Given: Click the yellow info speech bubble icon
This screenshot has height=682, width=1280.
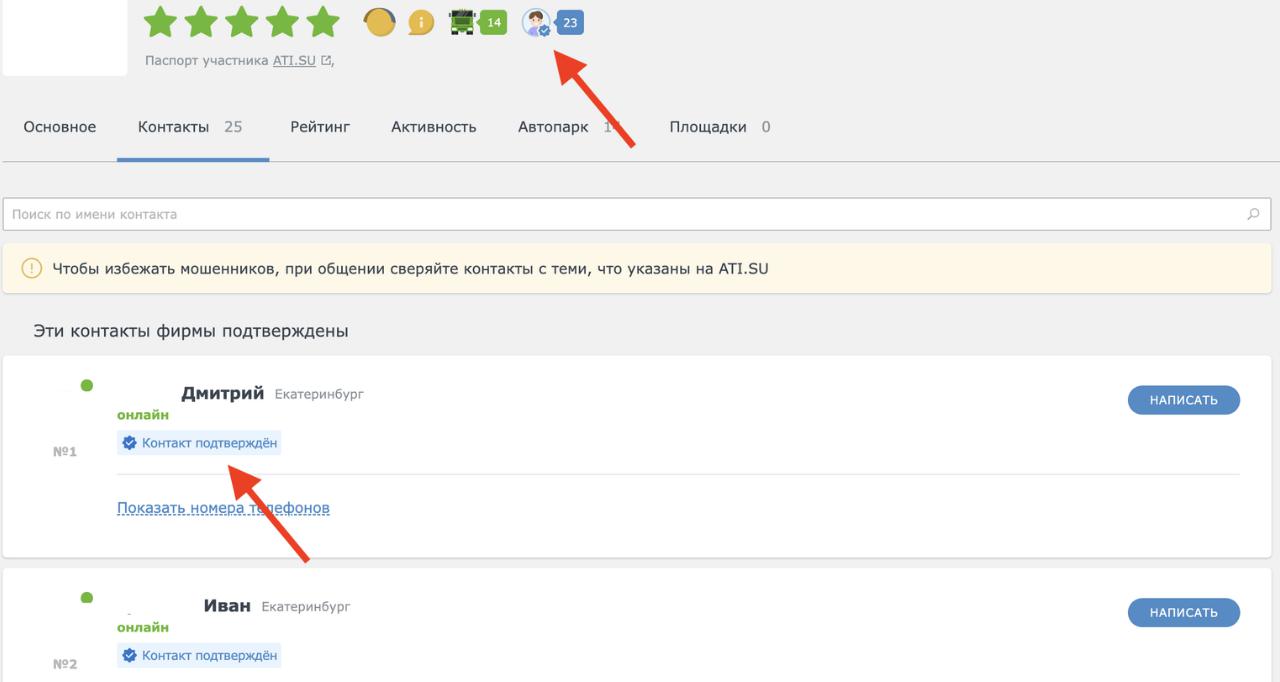Looking at the screenshot, I should 421,22.
